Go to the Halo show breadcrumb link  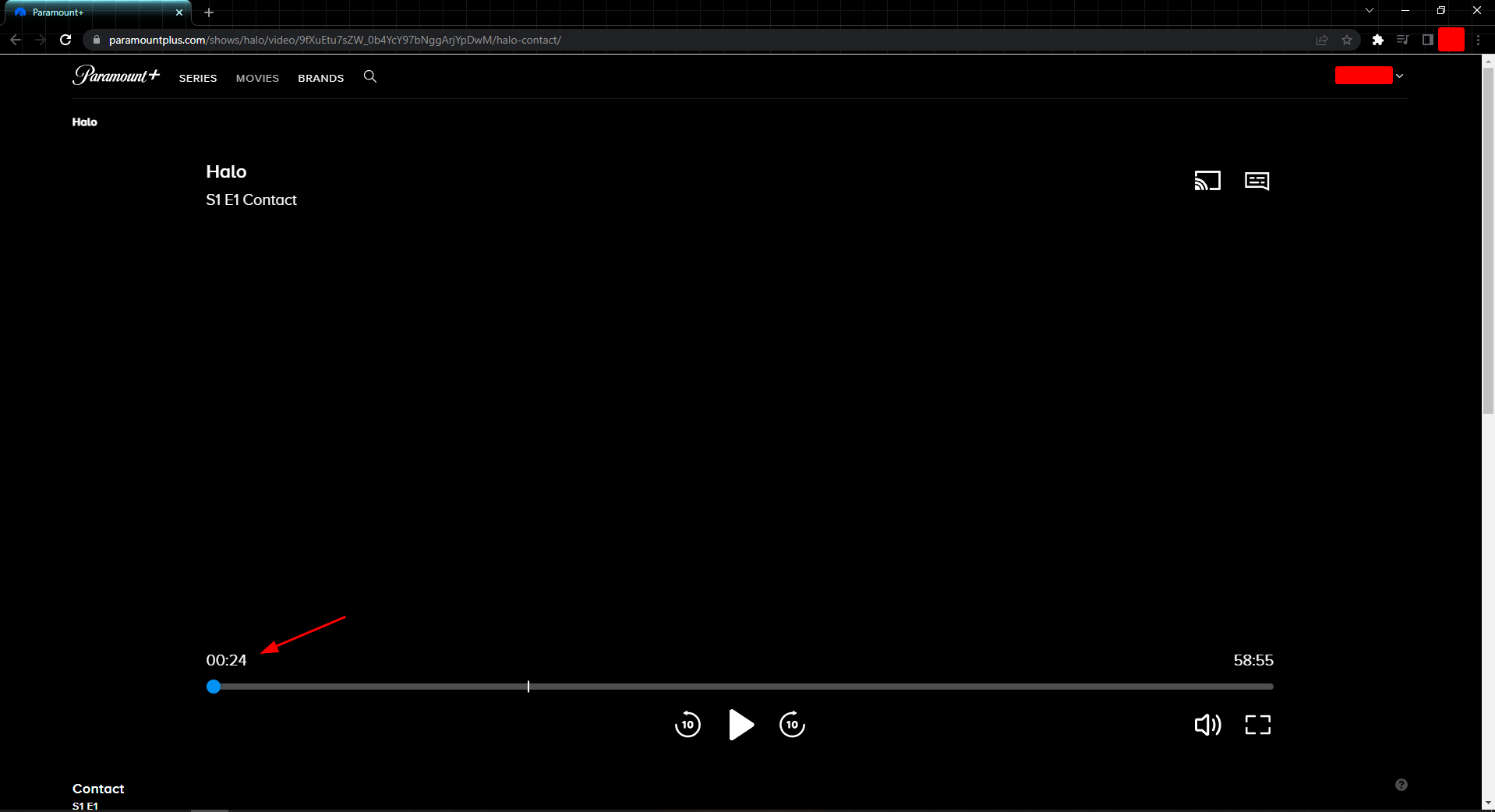(85, 122)
